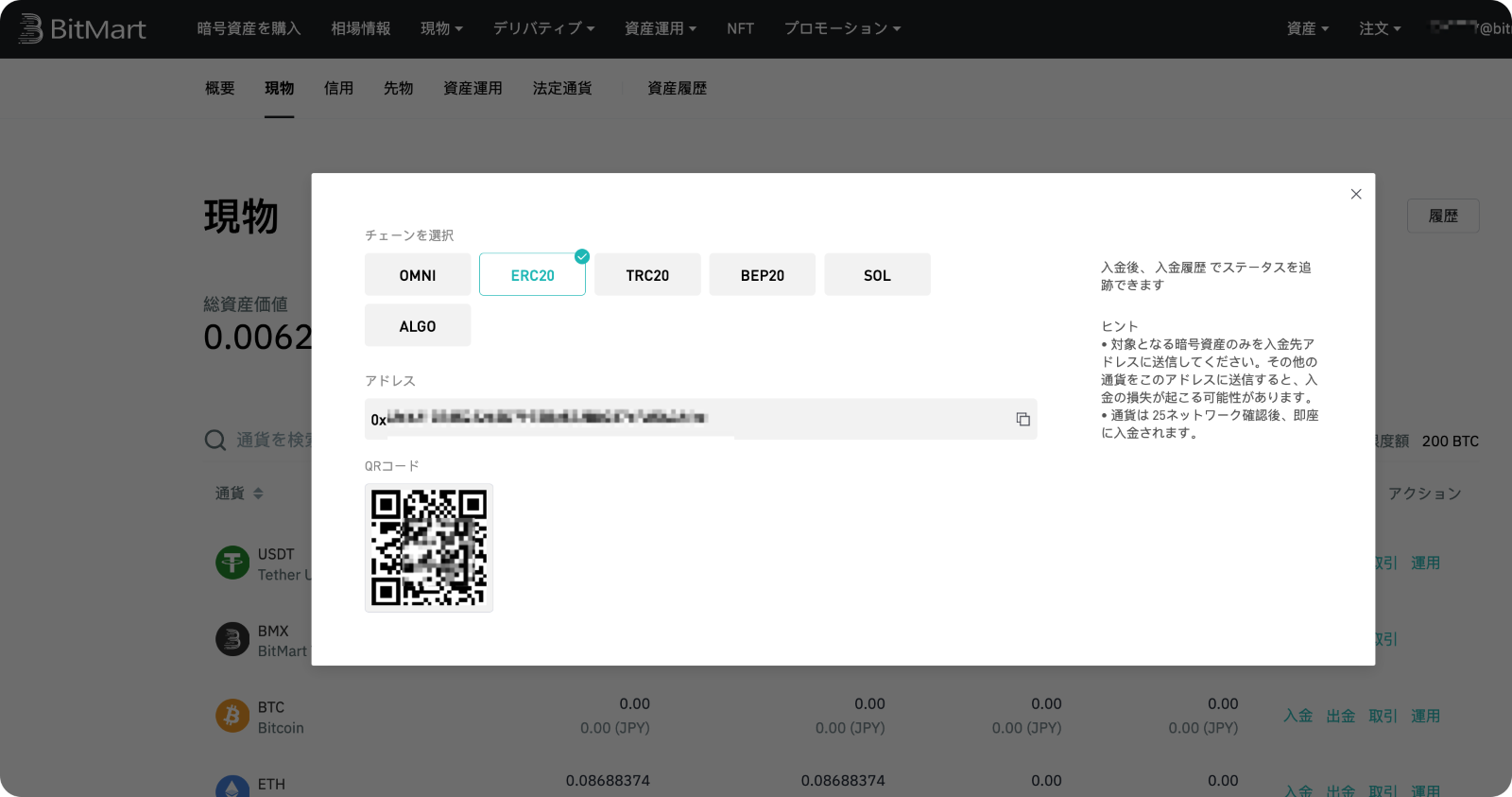The width and height of the screenshot is (1512, 797).
Task: Click the deposit address field
Action: 701,419
